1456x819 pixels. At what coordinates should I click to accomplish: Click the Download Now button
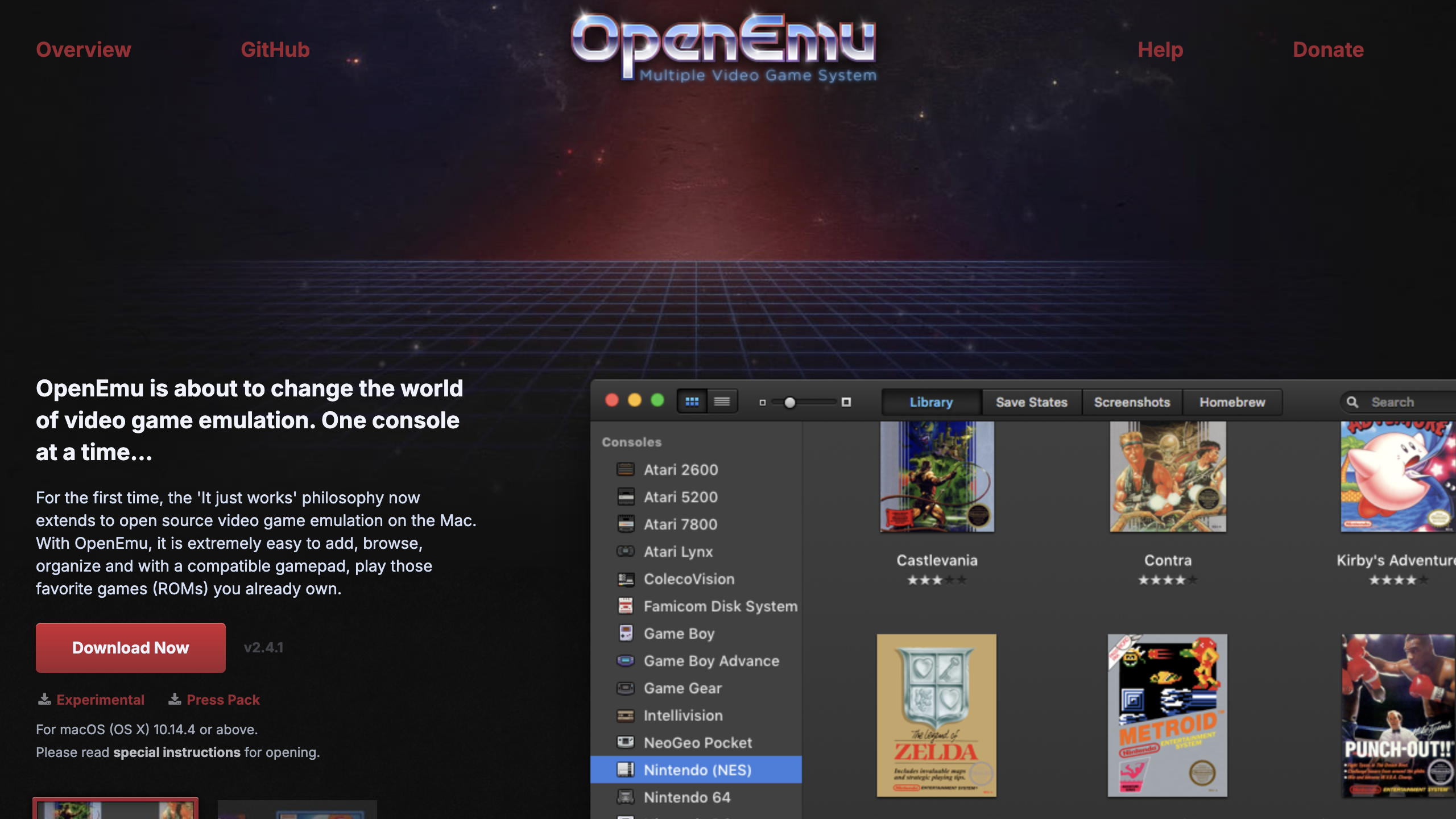coord(131,648)
